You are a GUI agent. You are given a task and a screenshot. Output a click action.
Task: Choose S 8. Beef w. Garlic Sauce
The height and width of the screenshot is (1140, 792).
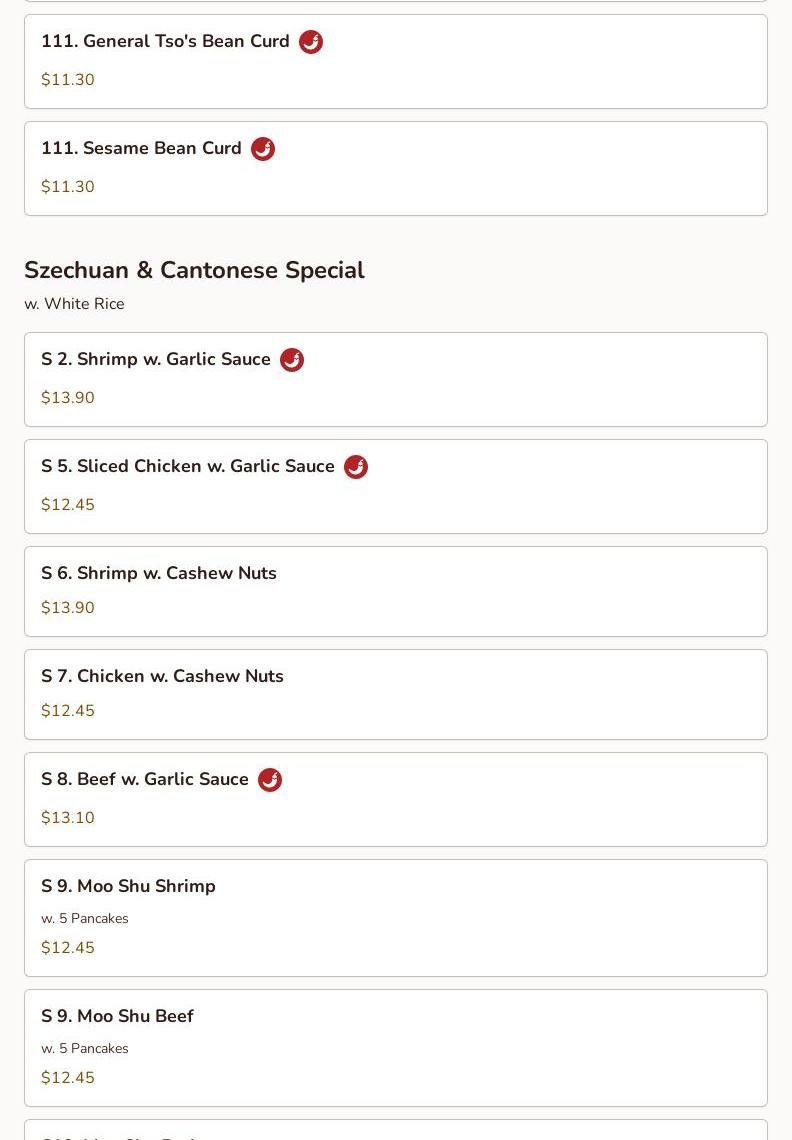point(396,800)
